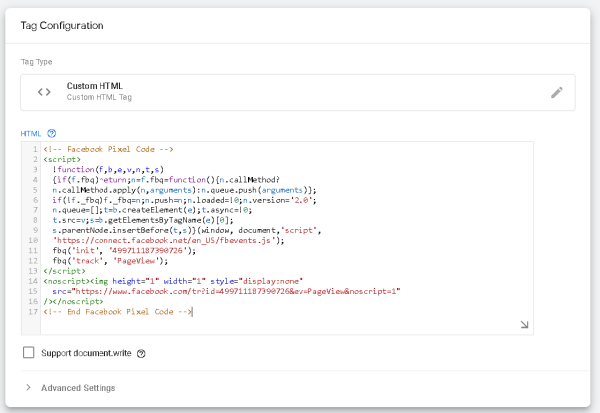The height and width of the screenshot is (413, 600).
Task: Click the facebook.com/tr src URL line
Action: [x=227, y=291]
